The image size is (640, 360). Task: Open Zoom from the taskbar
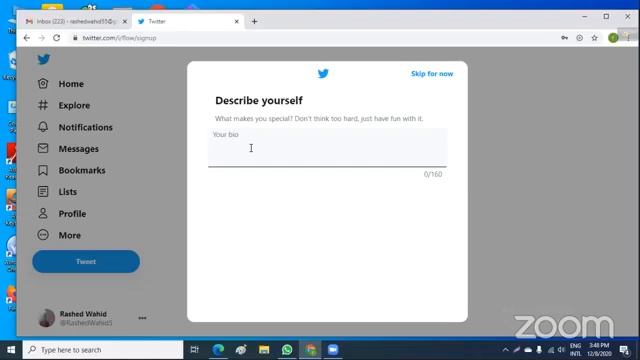[333, 350]
